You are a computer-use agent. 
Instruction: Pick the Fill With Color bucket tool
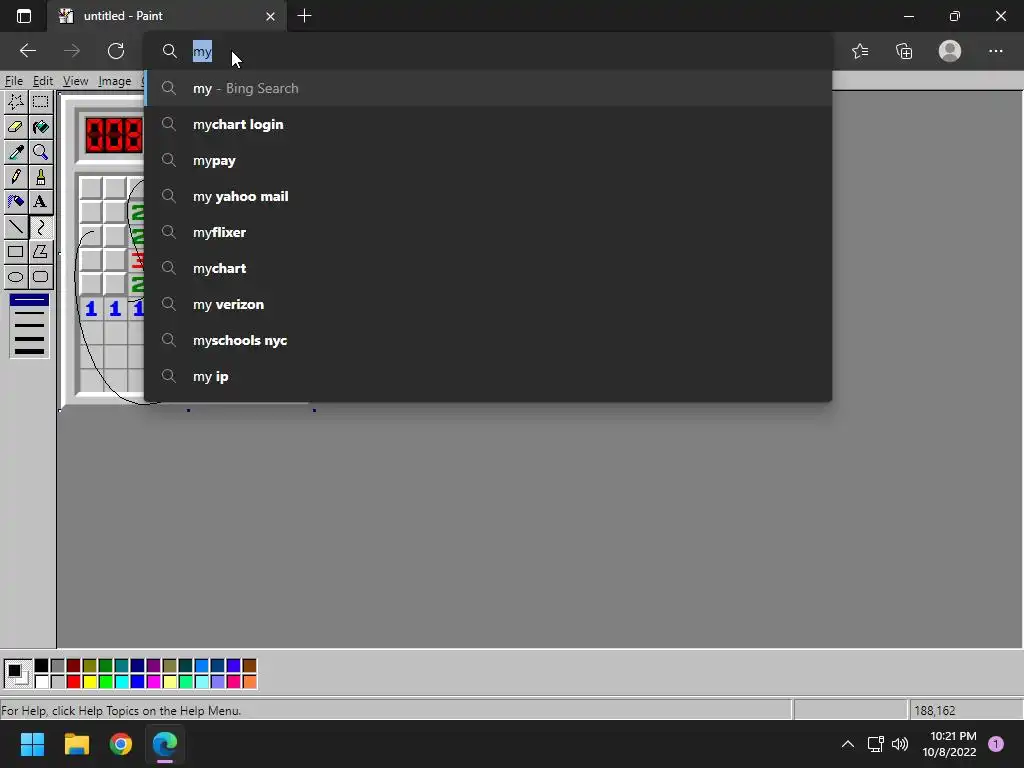[40, 127]
